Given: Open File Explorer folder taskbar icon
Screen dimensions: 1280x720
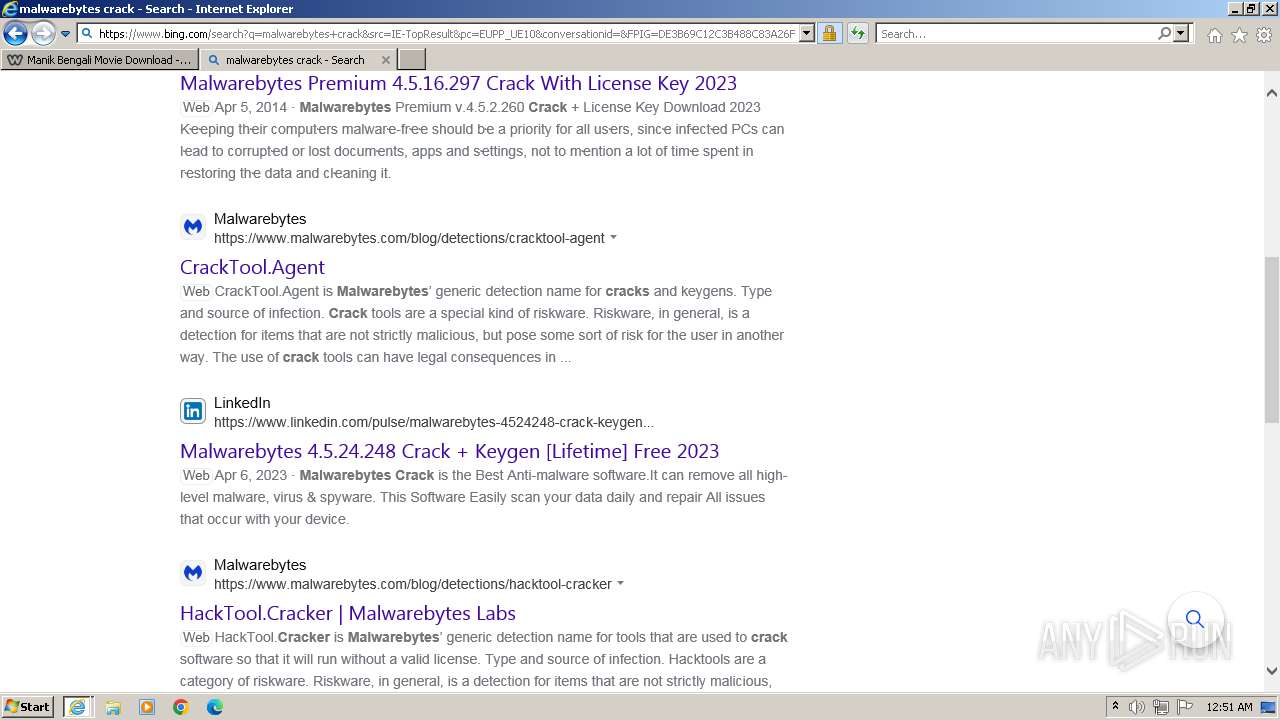Looking at the screenshot, I should (113, 707).
